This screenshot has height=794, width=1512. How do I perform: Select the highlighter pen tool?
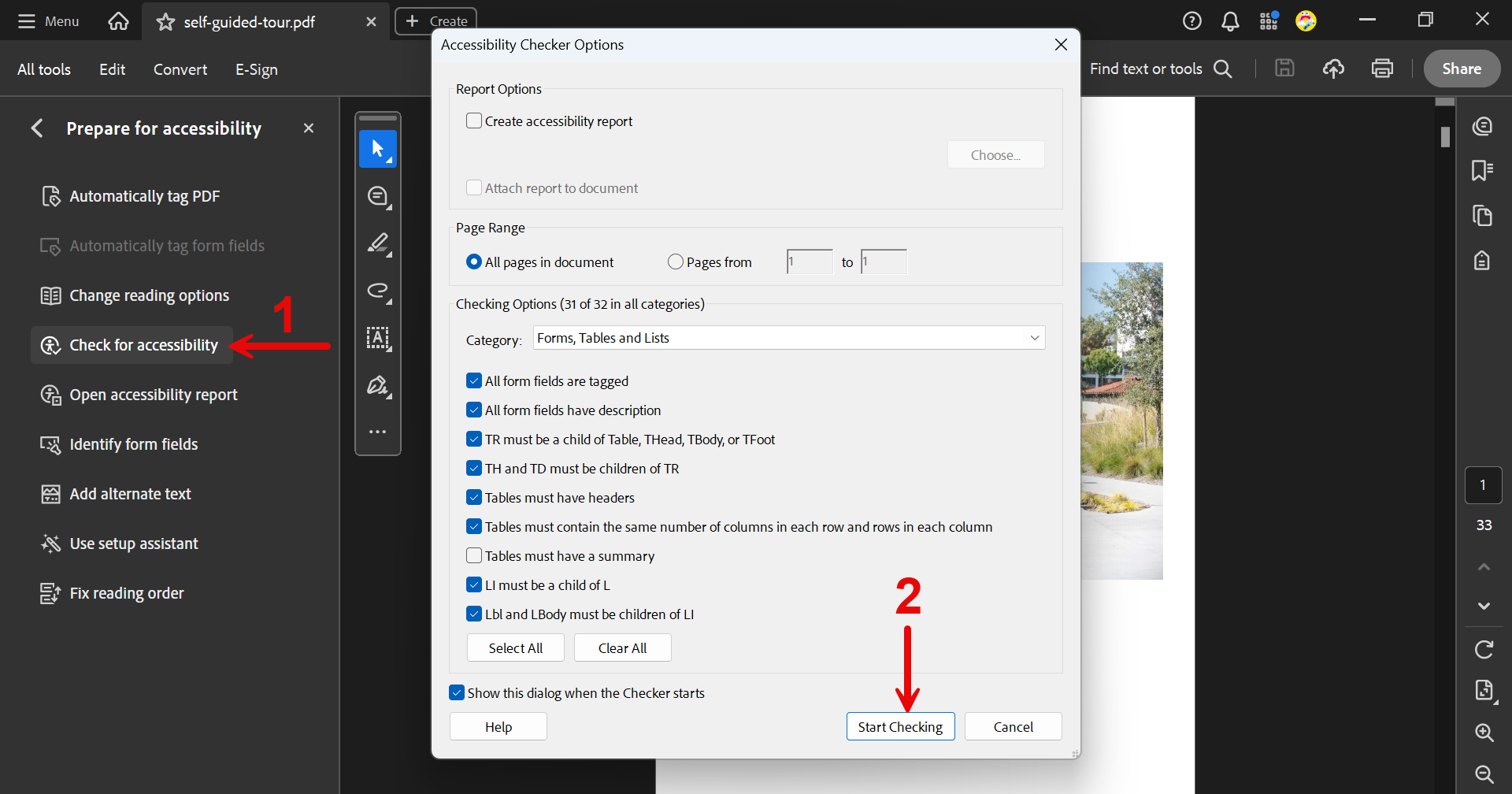point(378,243)
